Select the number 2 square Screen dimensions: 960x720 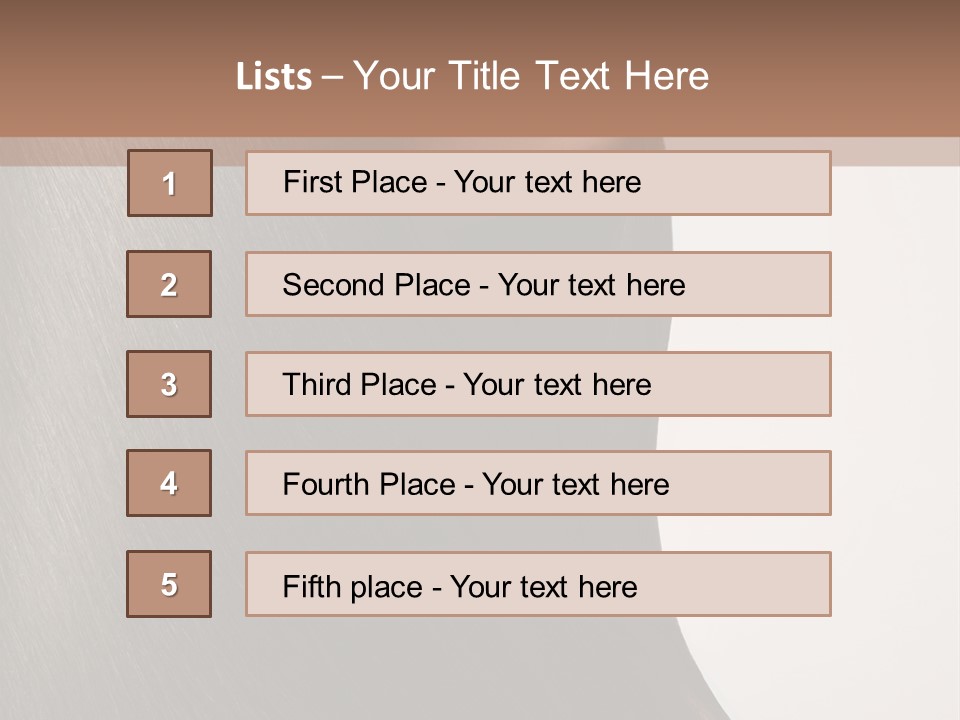click(x=169, y=284)
